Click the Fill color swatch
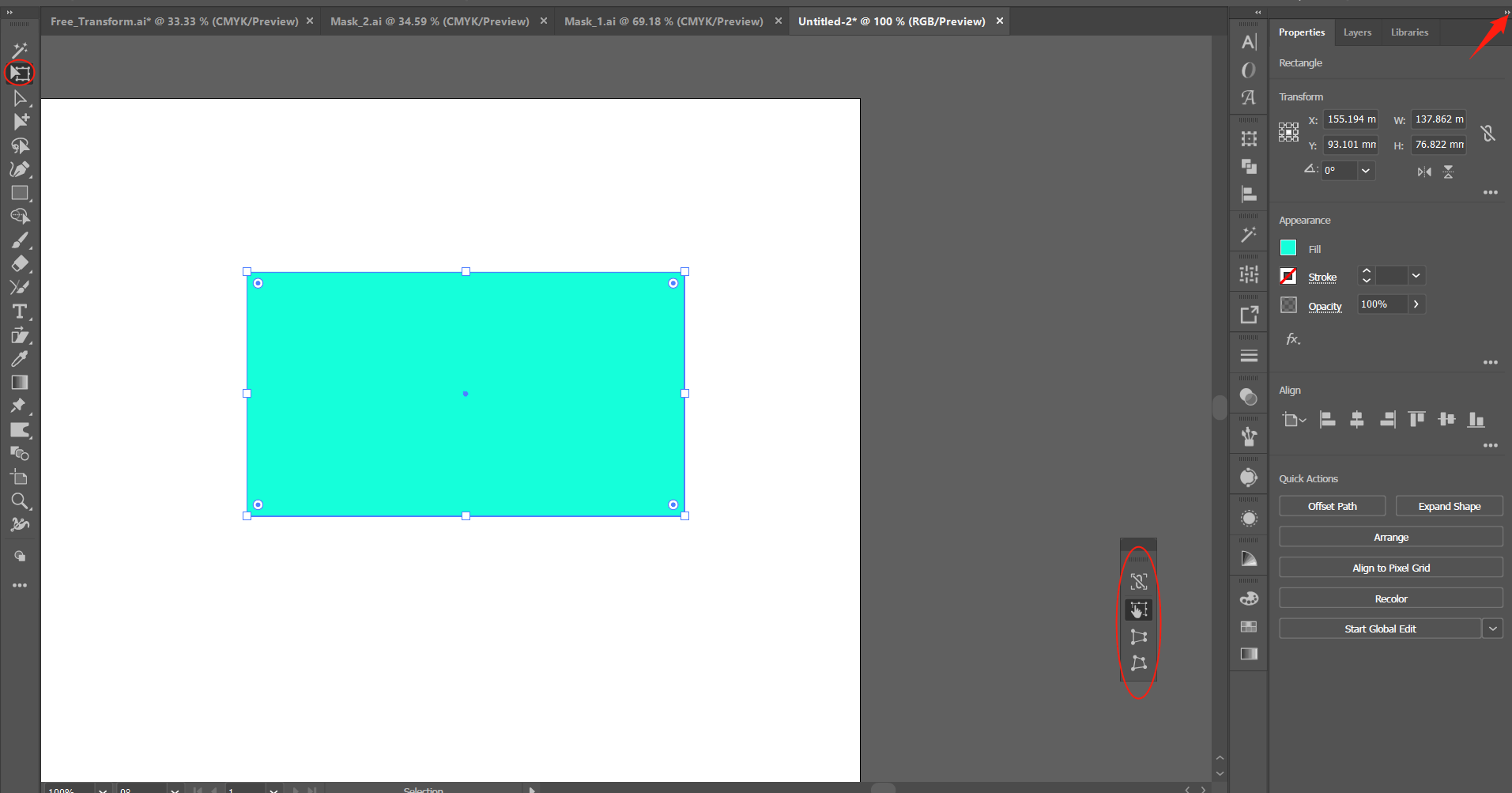 [x=1287, y=247]
